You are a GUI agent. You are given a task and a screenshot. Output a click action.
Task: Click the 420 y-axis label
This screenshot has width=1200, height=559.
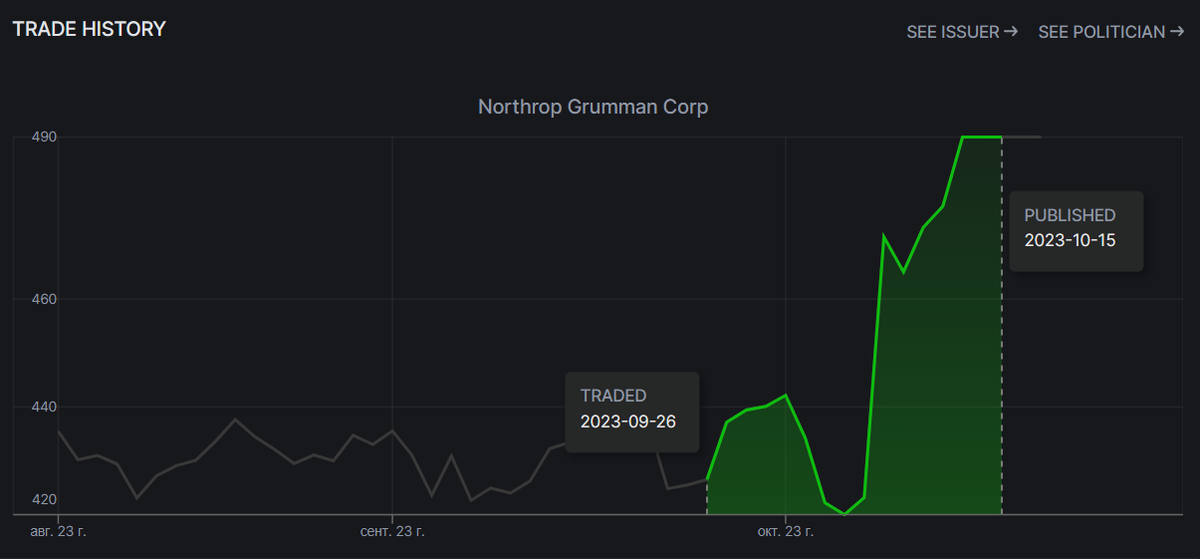pyautogui.click(x=44, y=499)
